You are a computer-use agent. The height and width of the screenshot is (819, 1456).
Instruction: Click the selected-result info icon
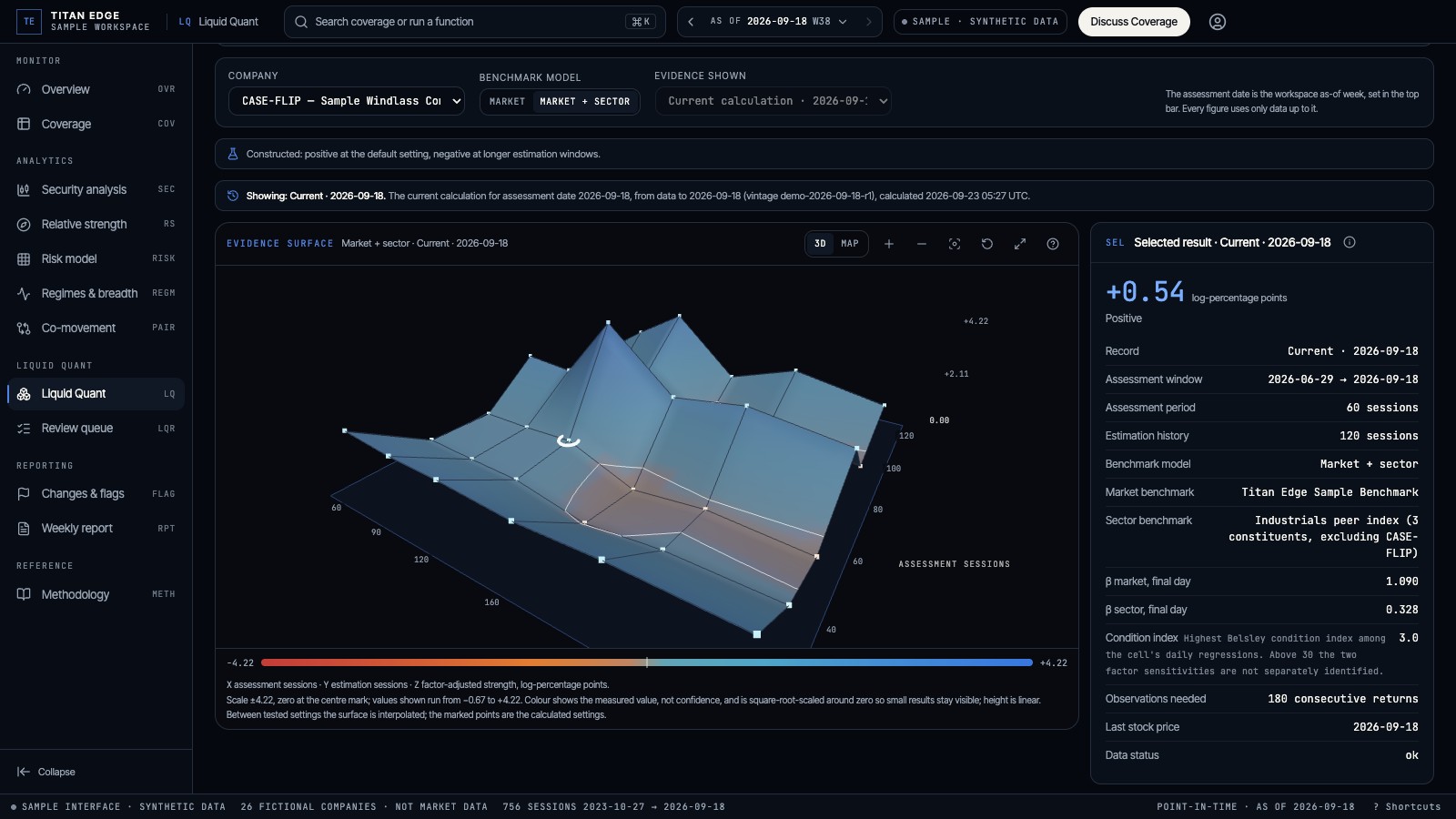[x=1350, y=242]
